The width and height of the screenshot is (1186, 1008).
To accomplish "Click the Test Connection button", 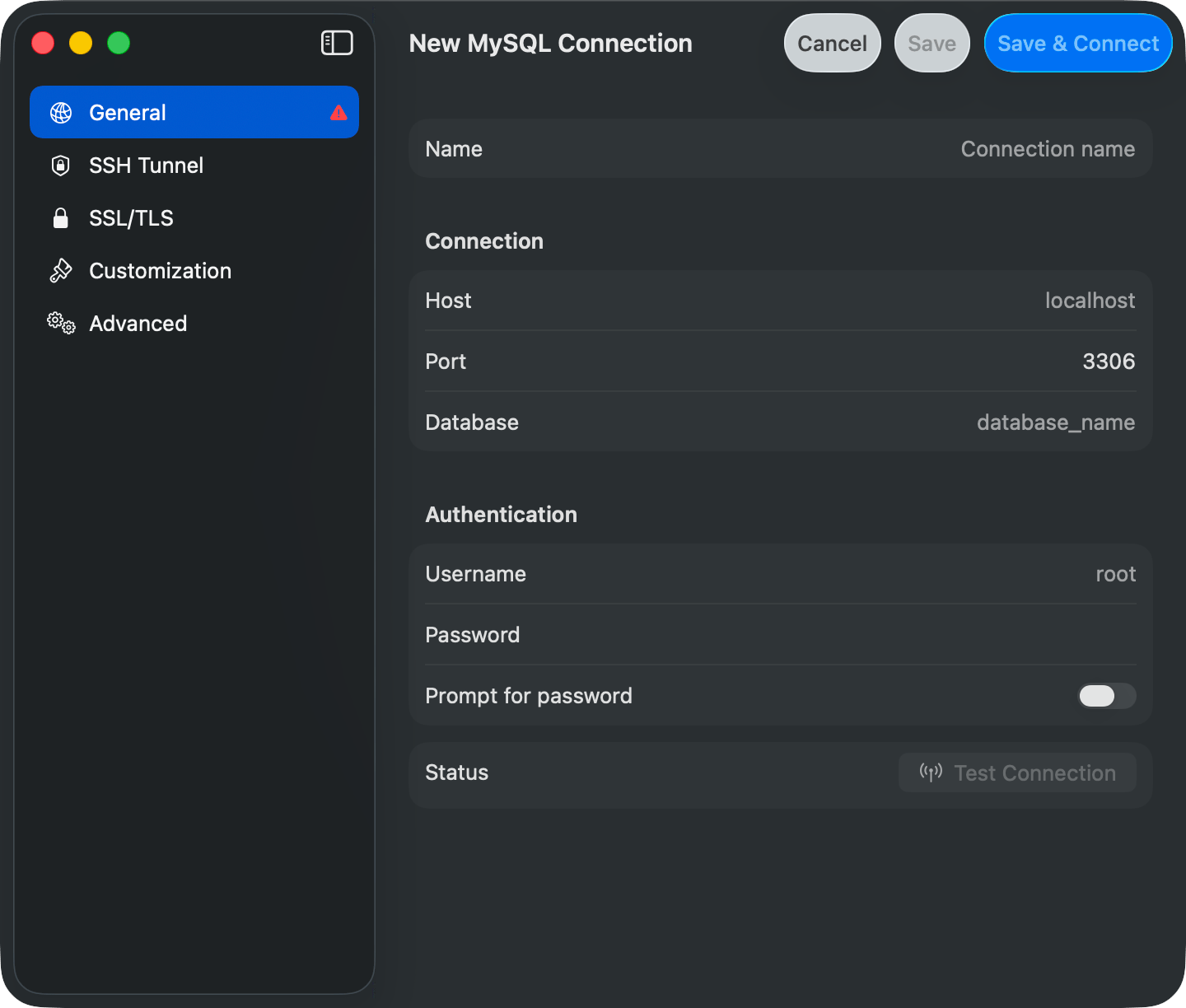I will point(1017,772).
